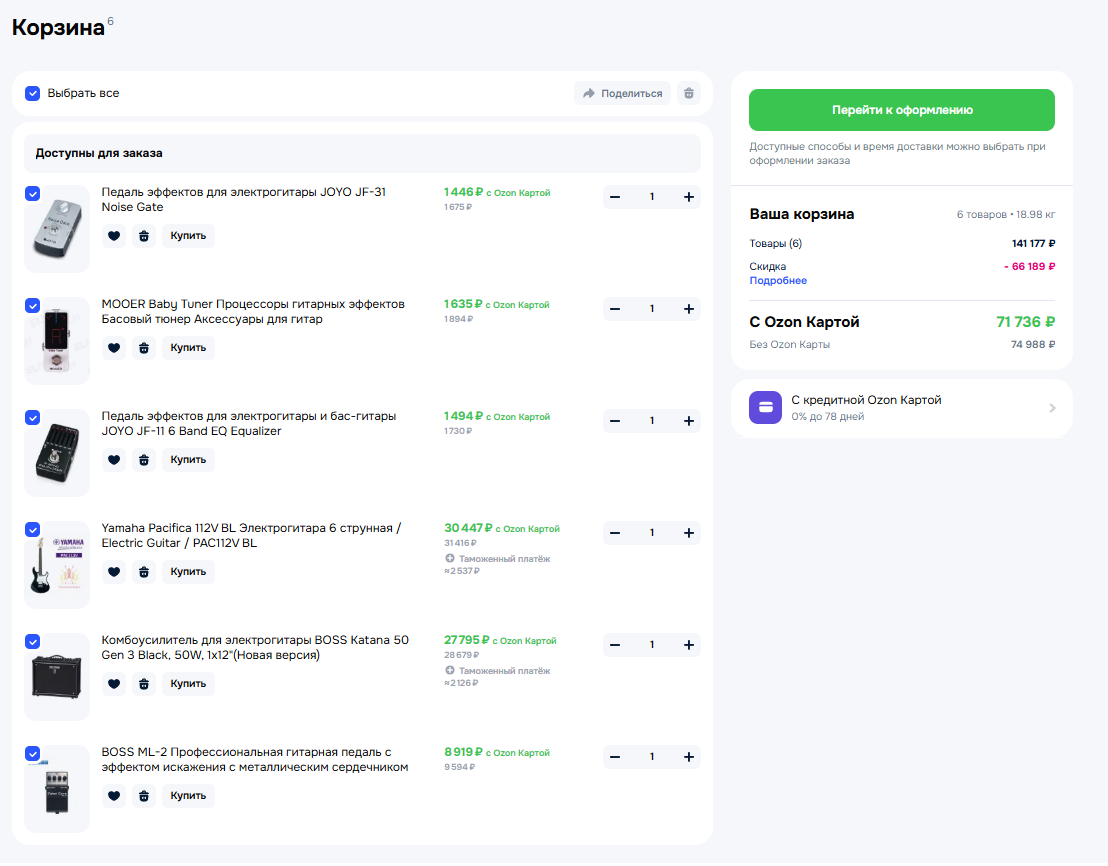The image size is (1108, 866).
Task: Uncheck the JOYO JF-31 Noise Gate item
Action: click(32, 194)
